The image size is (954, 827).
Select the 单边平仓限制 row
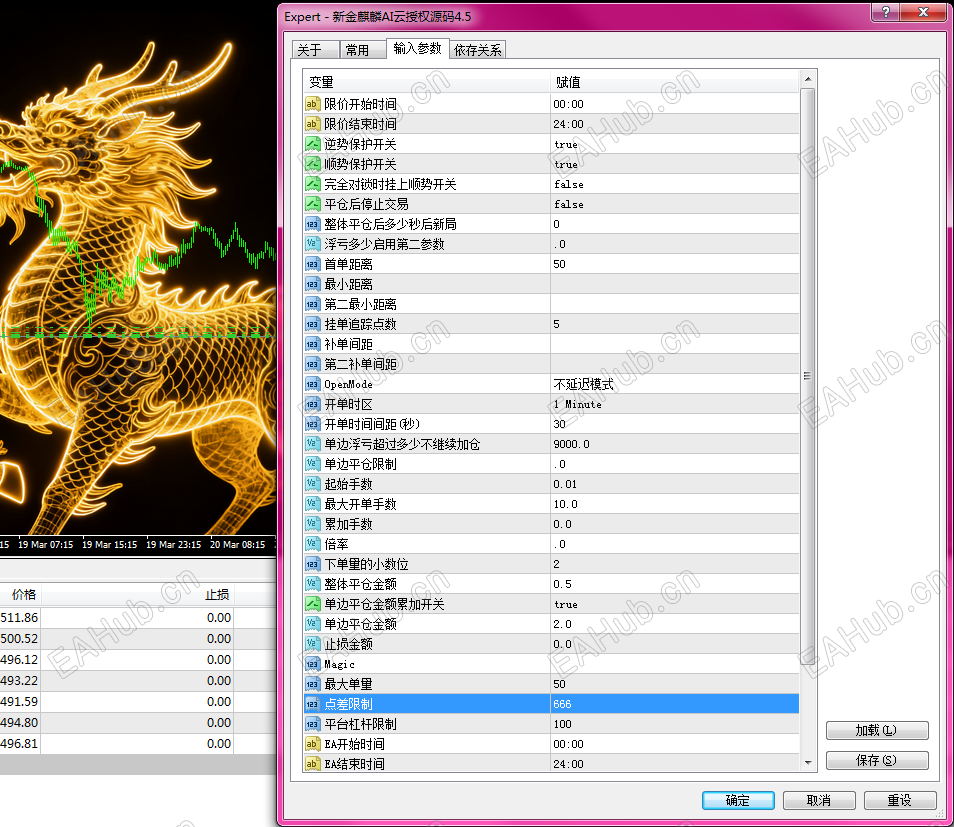click(x=551, y=464)
